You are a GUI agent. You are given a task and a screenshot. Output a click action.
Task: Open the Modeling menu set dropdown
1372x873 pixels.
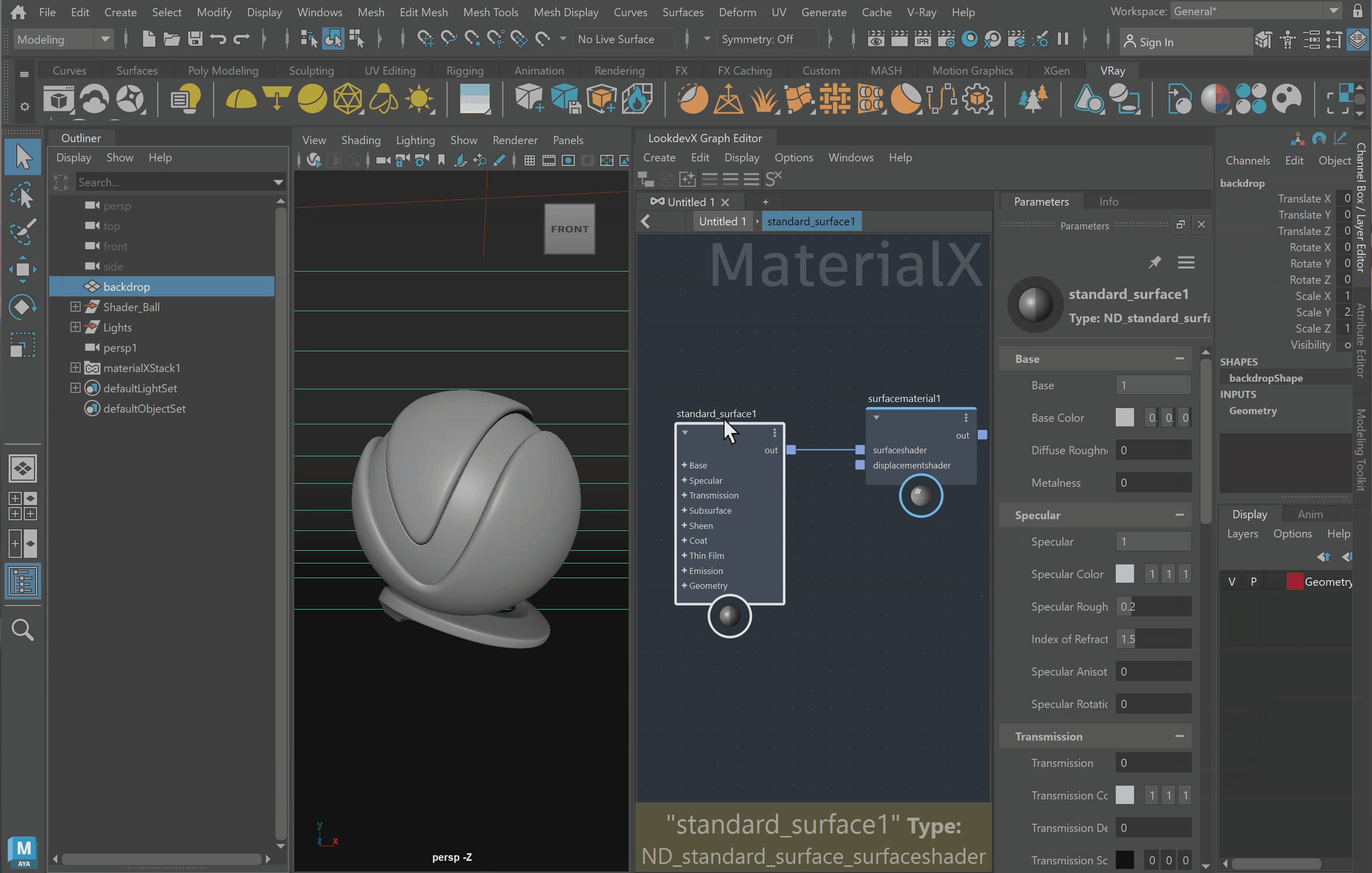pos(63,39)
